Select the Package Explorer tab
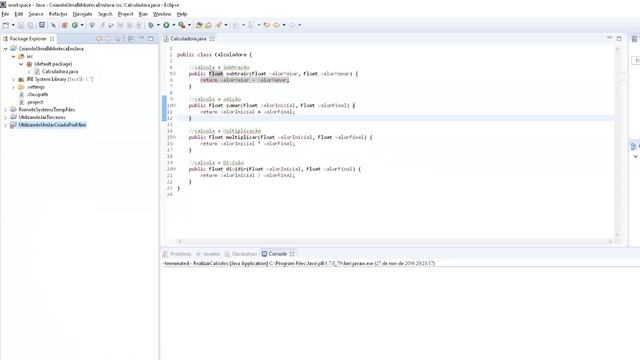This screenshot has height=360, width=640. (28, 39)
